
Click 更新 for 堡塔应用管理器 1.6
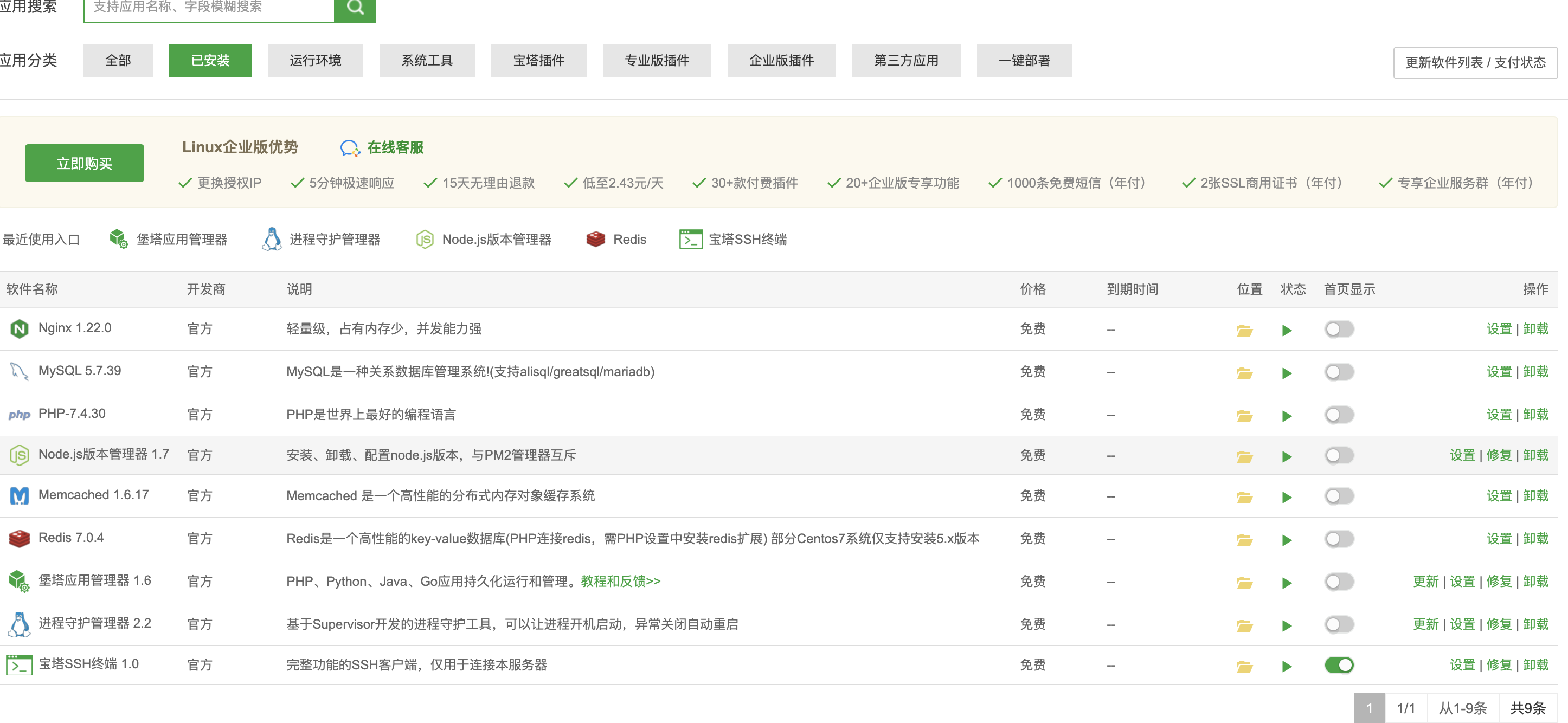[1425, 581]
